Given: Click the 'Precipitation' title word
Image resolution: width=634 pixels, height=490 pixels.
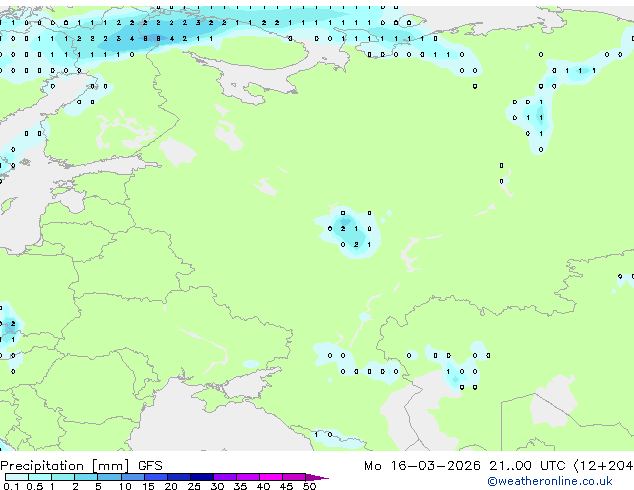Looking at the screenshot, I should [x=42, y=466].
